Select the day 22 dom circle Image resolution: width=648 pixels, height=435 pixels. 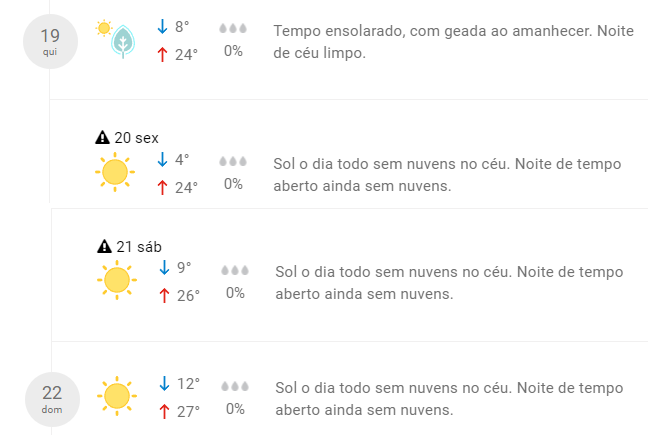pos(50,396)
